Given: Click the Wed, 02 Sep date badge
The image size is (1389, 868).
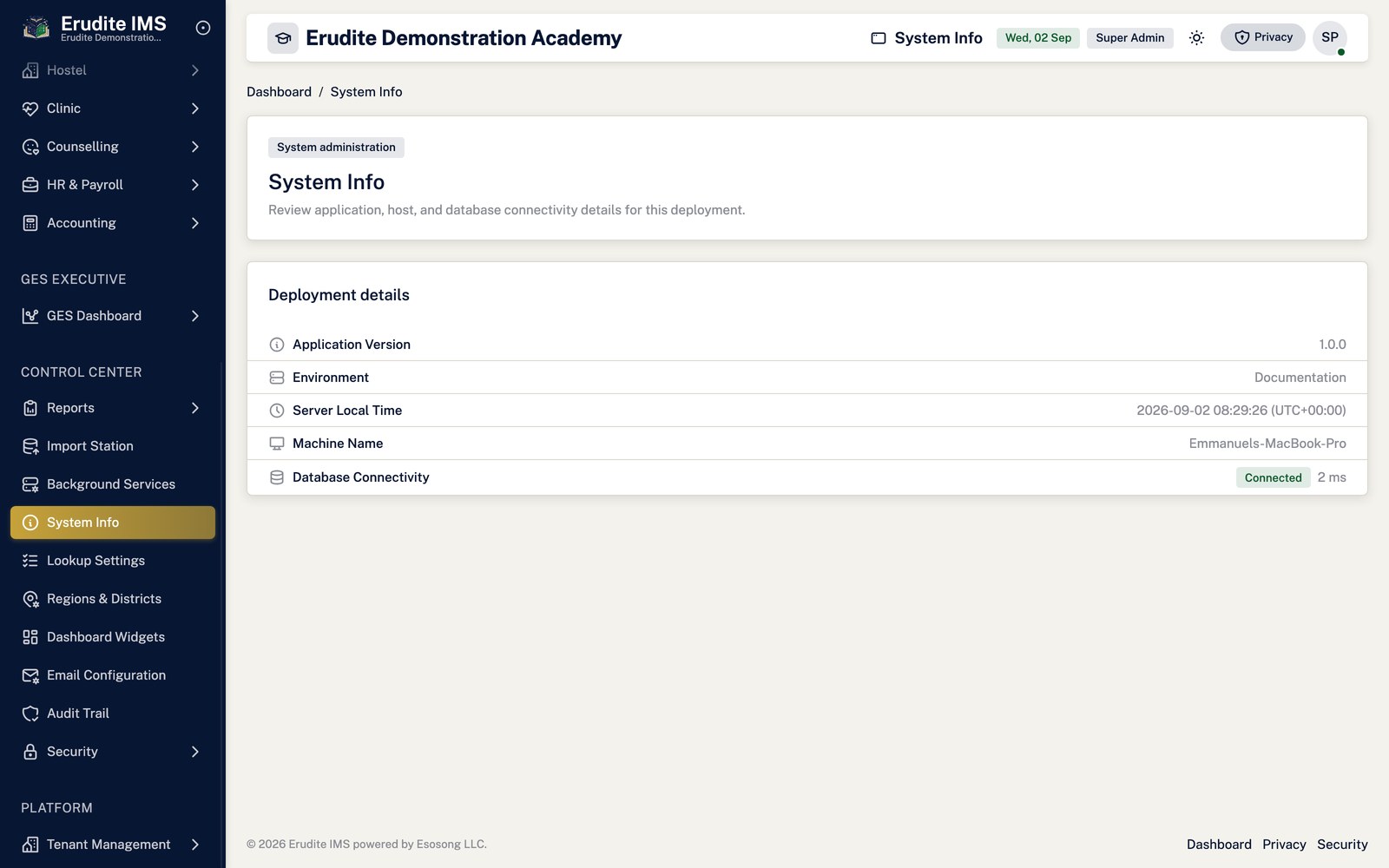Looking at the screenshot, I should coord(1038,38).
